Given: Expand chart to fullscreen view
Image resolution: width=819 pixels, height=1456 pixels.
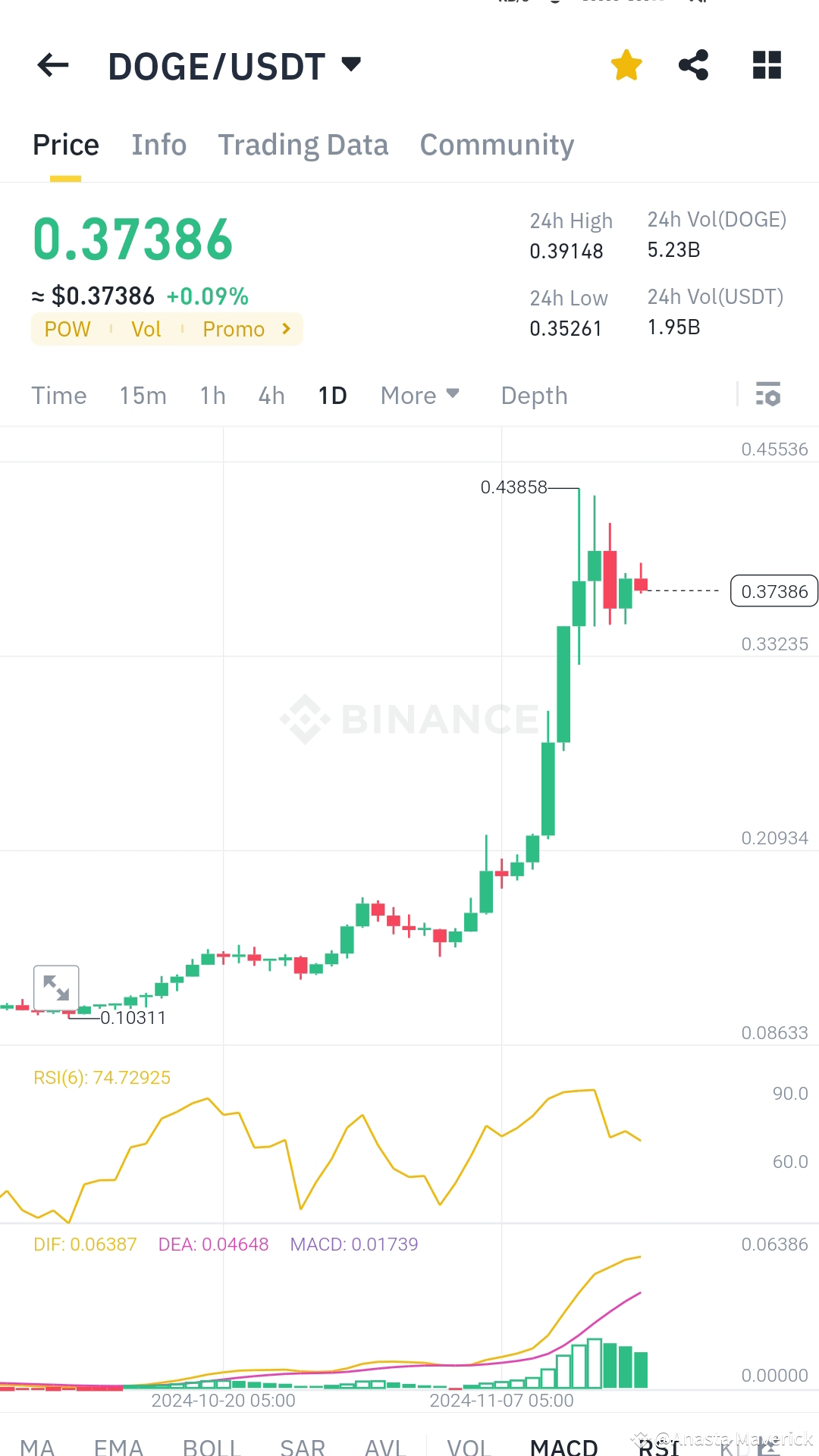Looking at the screenshot, I should [x=56, y=988].
